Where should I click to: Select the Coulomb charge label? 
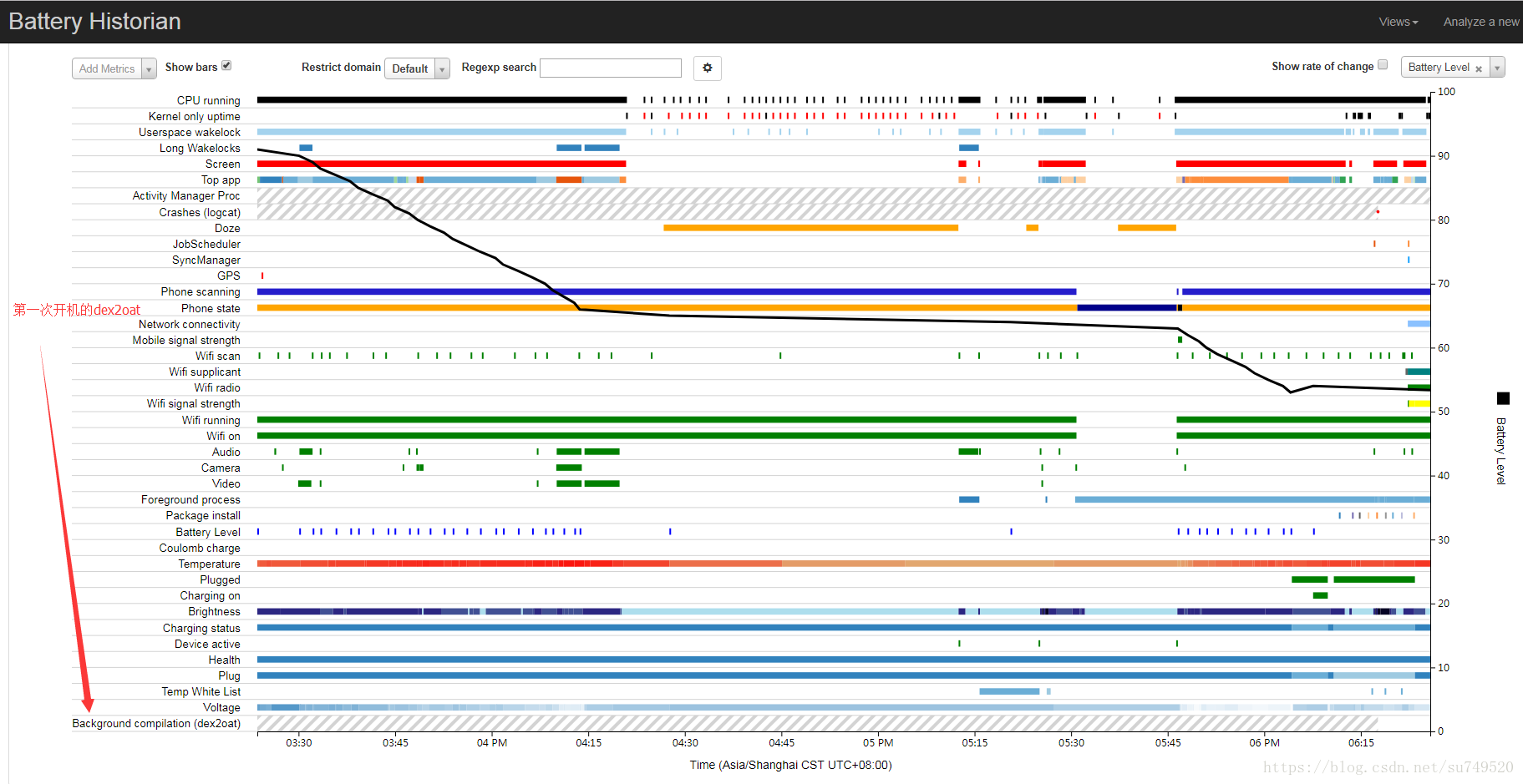click(x=200, y=548)
